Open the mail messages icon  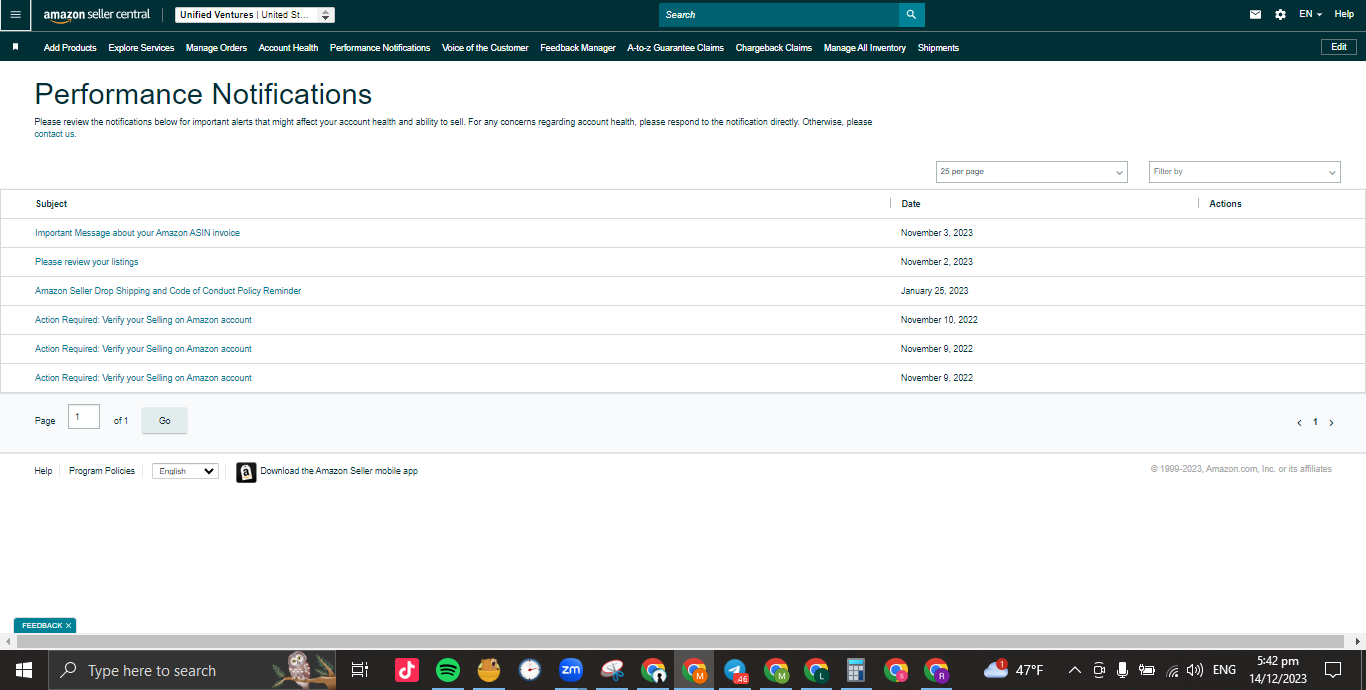1256,15
